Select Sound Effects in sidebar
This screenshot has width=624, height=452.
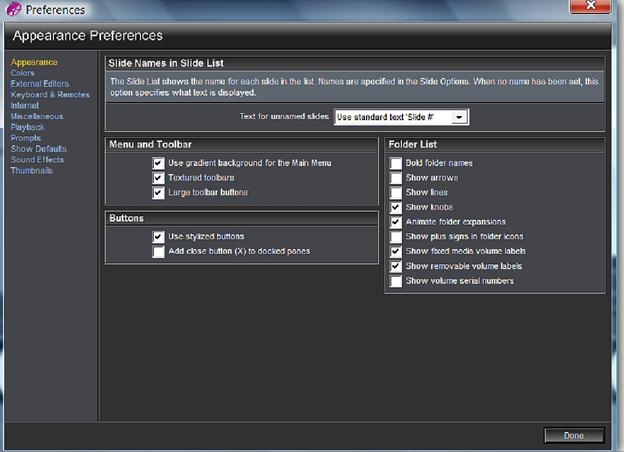pyautogui.click(x=37, y=160)
